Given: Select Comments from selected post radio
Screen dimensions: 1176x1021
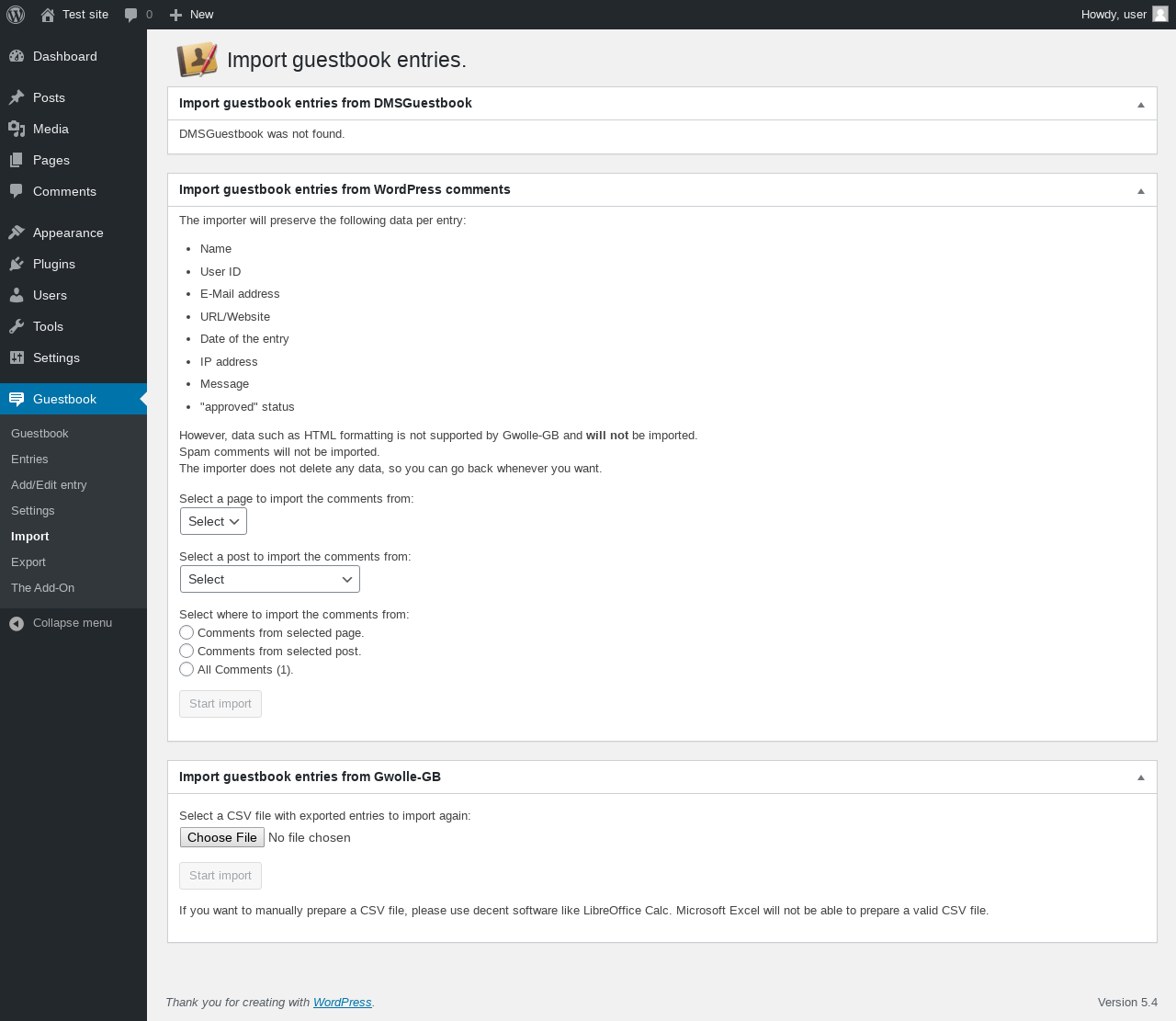Looking at the screenshot, I should (187, 651).
